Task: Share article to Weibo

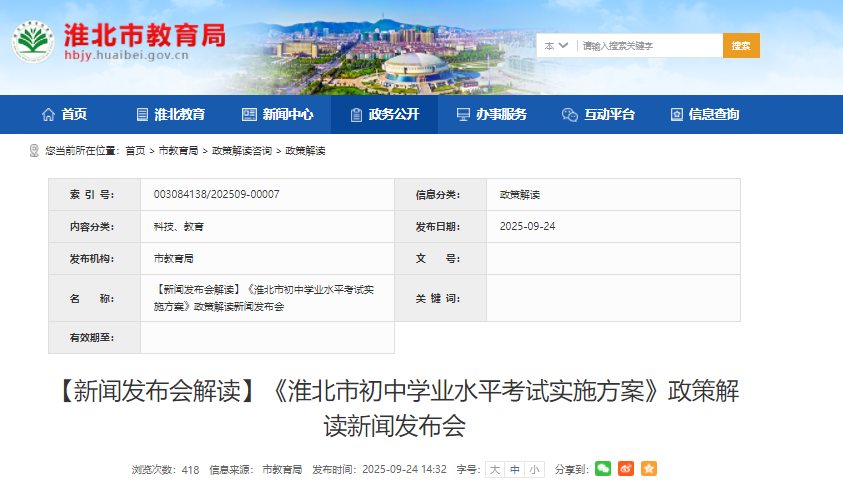Action: 626,469
